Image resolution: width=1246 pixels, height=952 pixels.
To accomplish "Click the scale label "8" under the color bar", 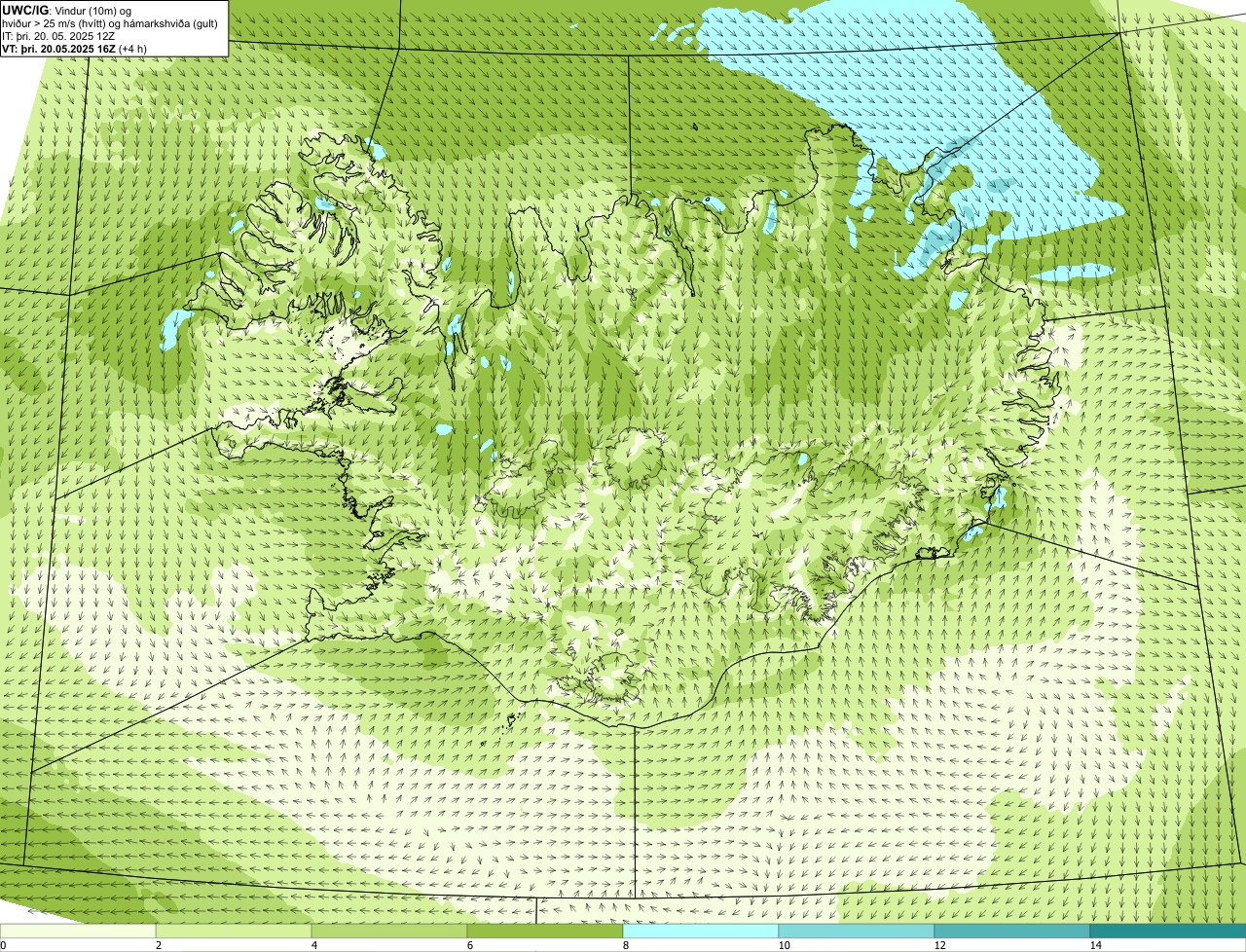I will 625,945.
